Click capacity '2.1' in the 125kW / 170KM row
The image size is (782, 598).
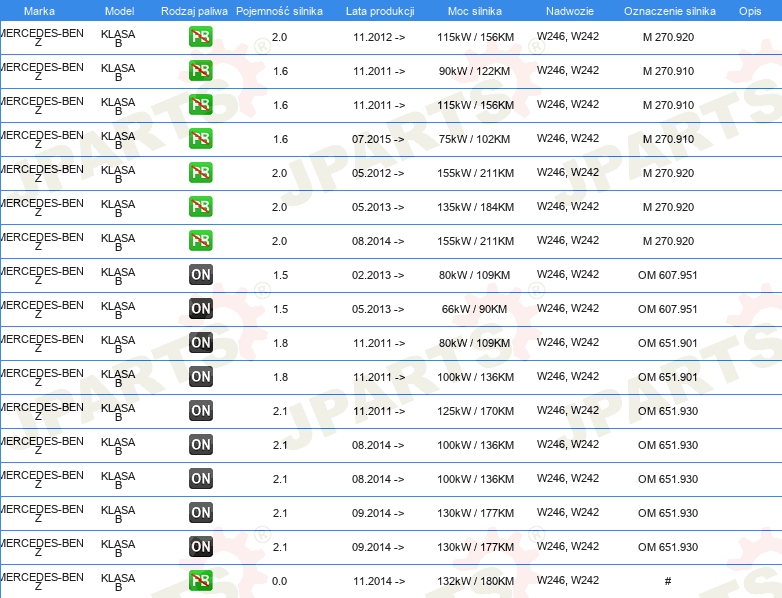[280, 411]
